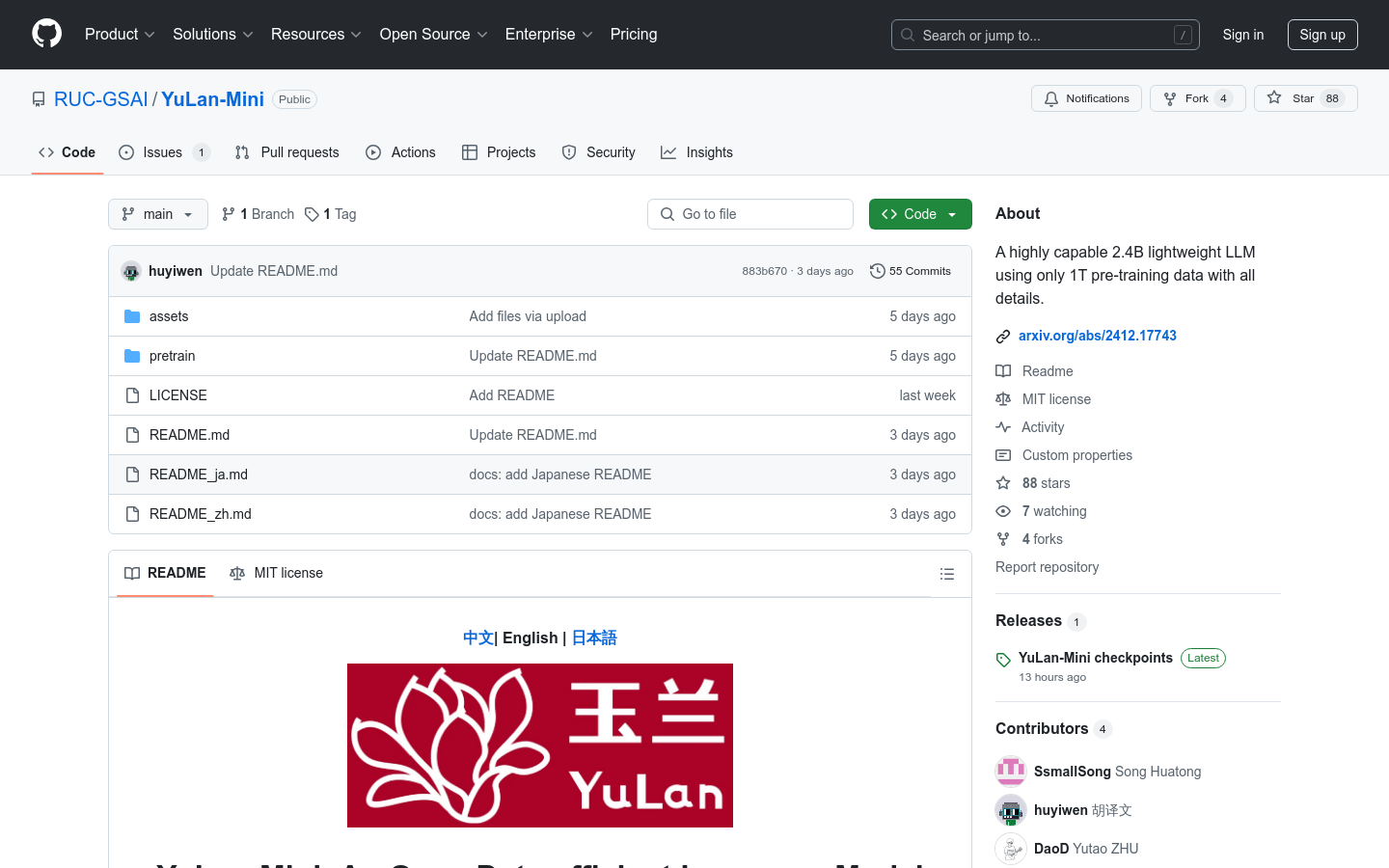Open the assets folder
The image size is (1389, 868).
pos(169,316)
